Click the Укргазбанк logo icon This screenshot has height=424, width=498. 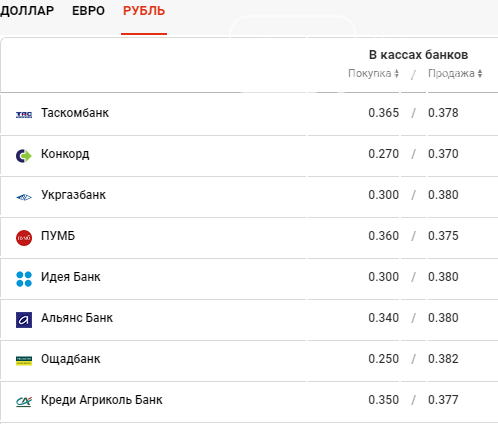click(24, 197)
